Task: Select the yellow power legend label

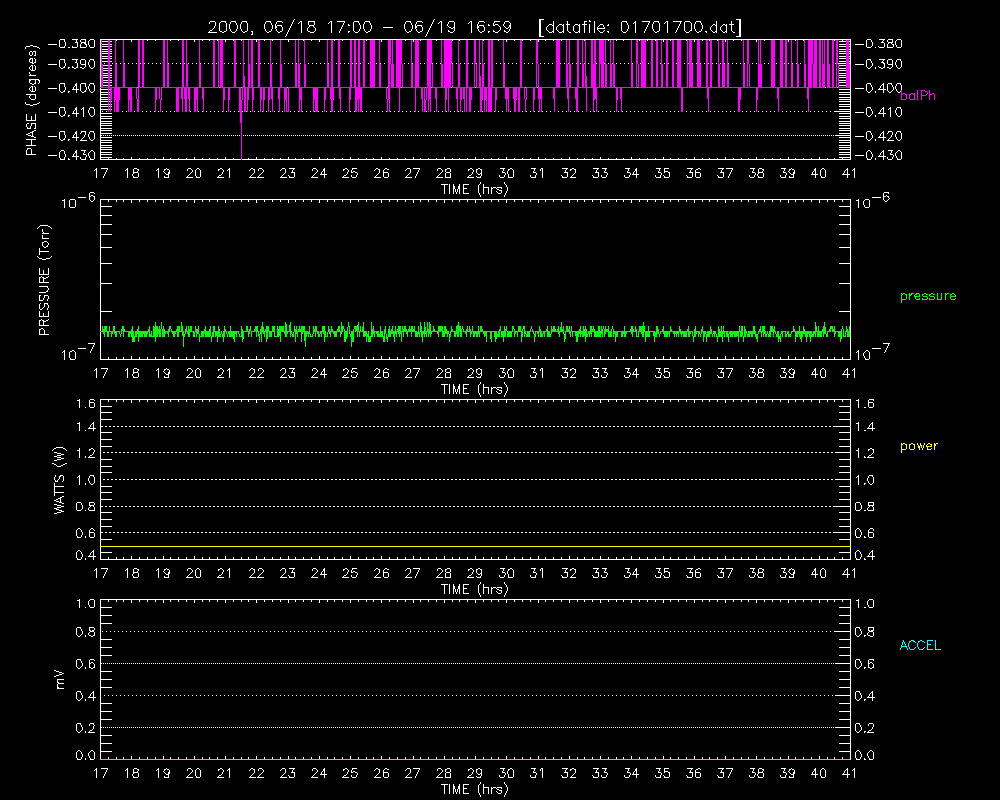Action: pos(918,446)
